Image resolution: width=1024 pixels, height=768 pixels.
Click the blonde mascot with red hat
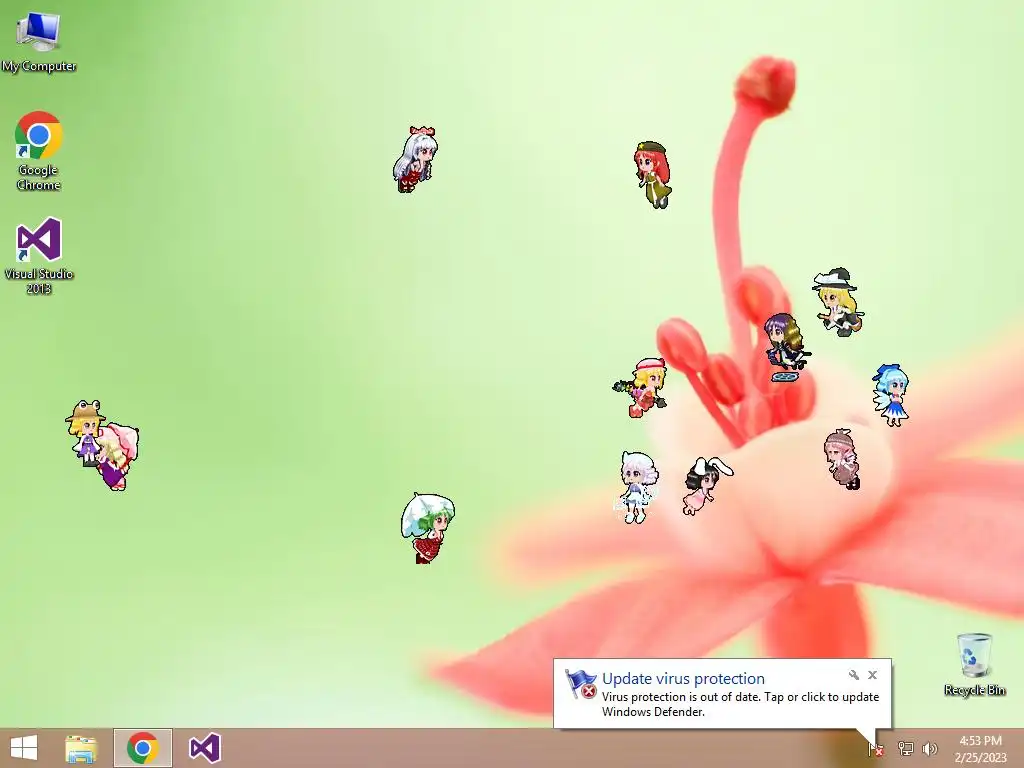coord(641,387)
